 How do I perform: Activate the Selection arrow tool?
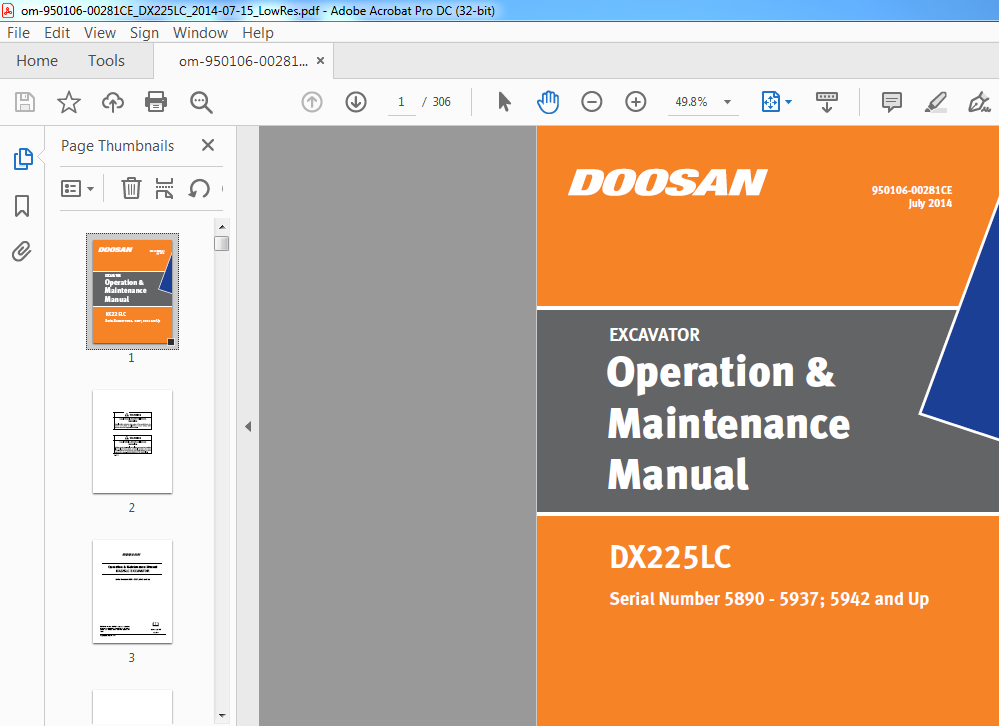[504, 102]
